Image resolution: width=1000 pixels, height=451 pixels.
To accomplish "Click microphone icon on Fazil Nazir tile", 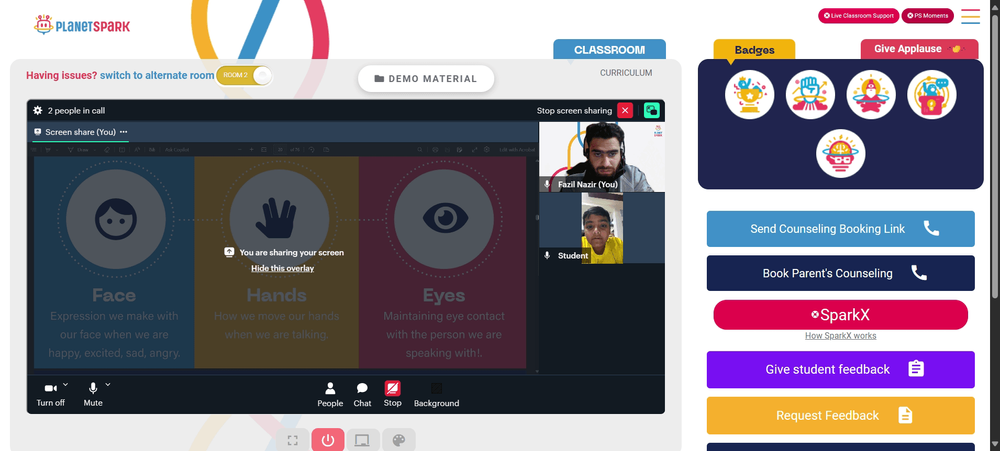I will [x=547, y=184].
